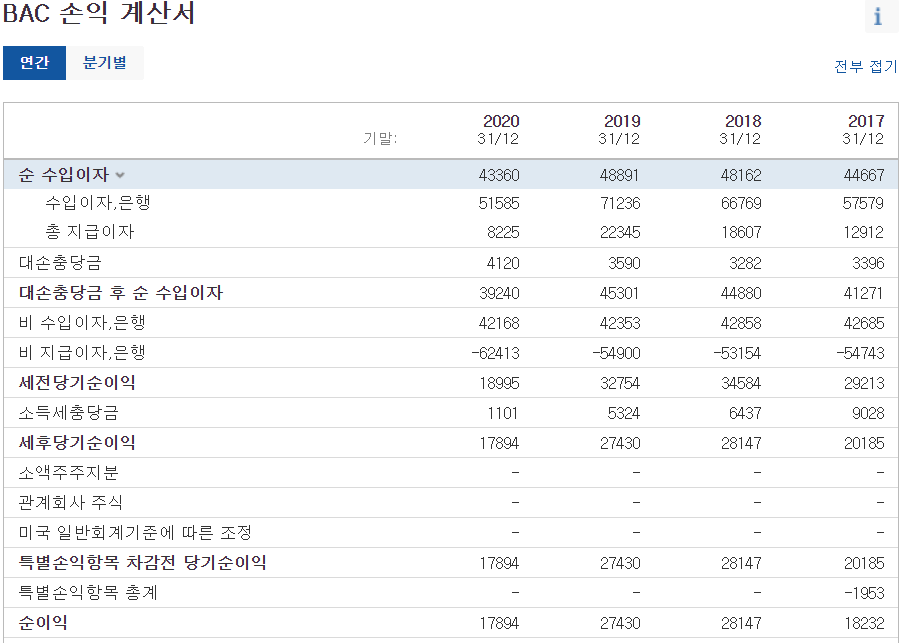Image resolution: width=903 pixels, height=643 pixels.
Task: Click value 12912 in 총 지급이자 row
Action: point(864,233)
